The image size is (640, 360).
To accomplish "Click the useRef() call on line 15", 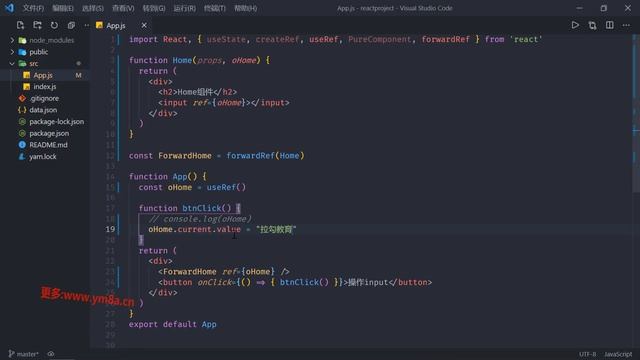I will pos(226,187).
